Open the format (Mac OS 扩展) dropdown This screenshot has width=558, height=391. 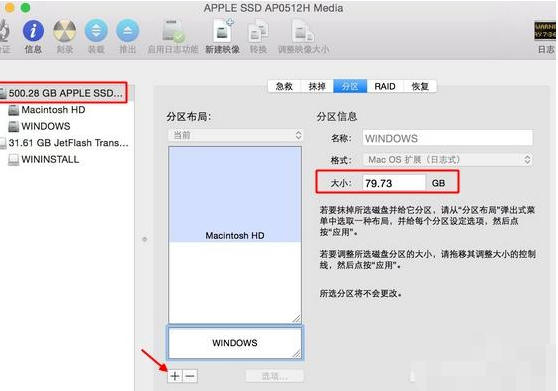click(x=448, y=159)
